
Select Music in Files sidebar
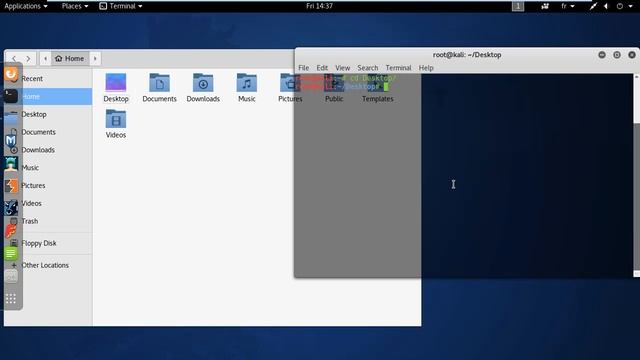click(x=48, y=167)
